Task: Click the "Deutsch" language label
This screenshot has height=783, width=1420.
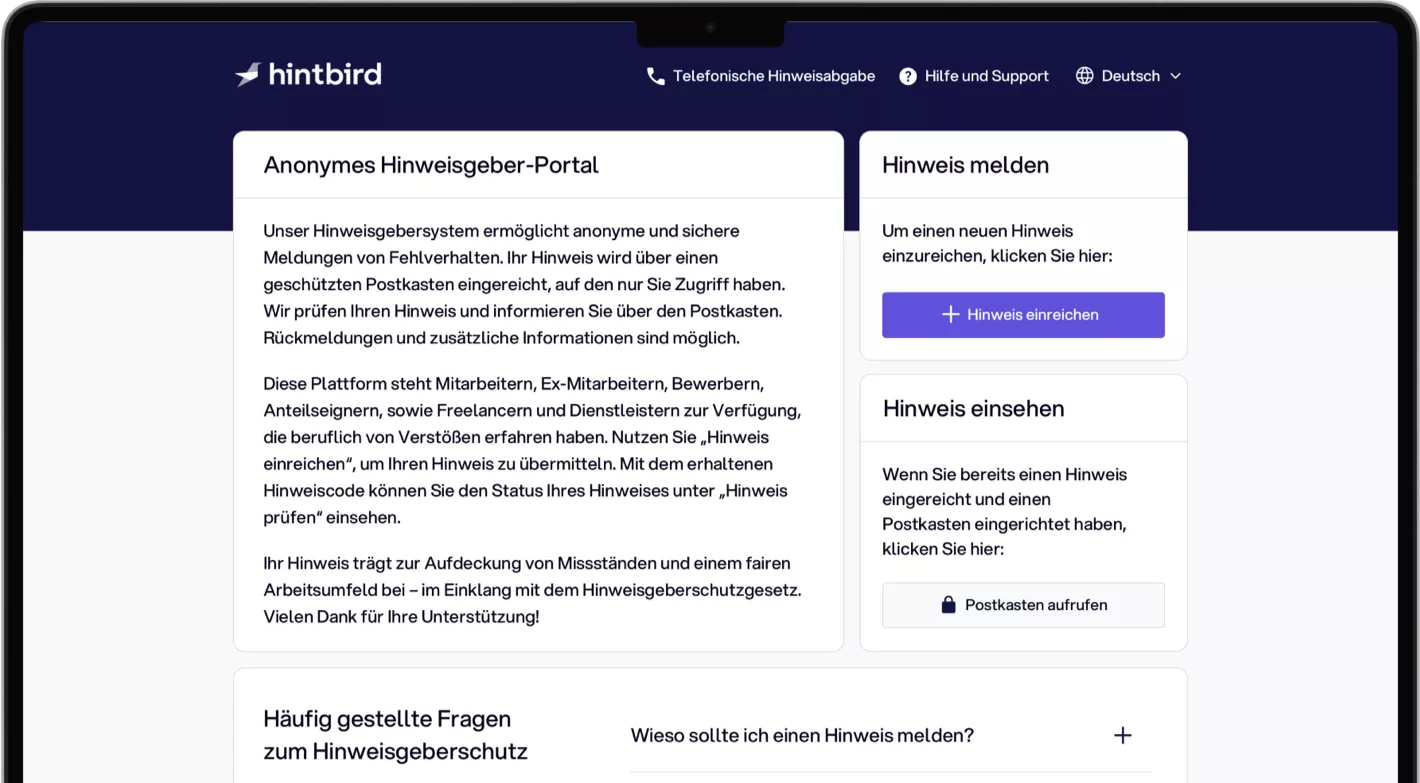Action: pos(1131,76)
